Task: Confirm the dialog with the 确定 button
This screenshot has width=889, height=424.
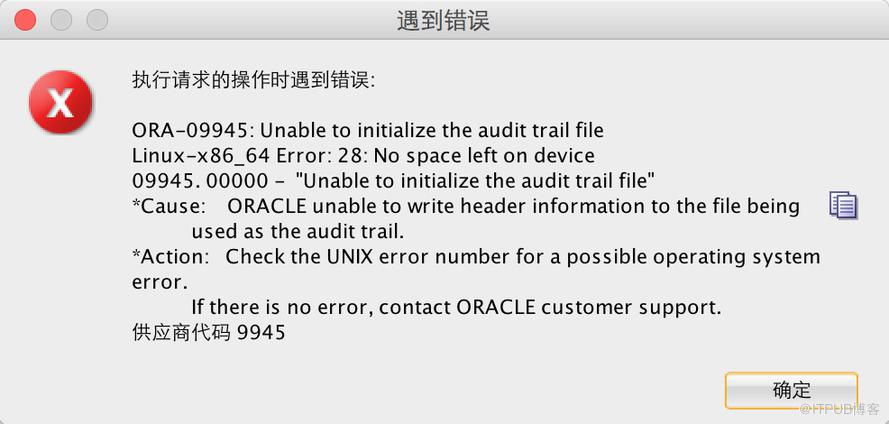Action: pyautogui.click(x=791, y=390)
